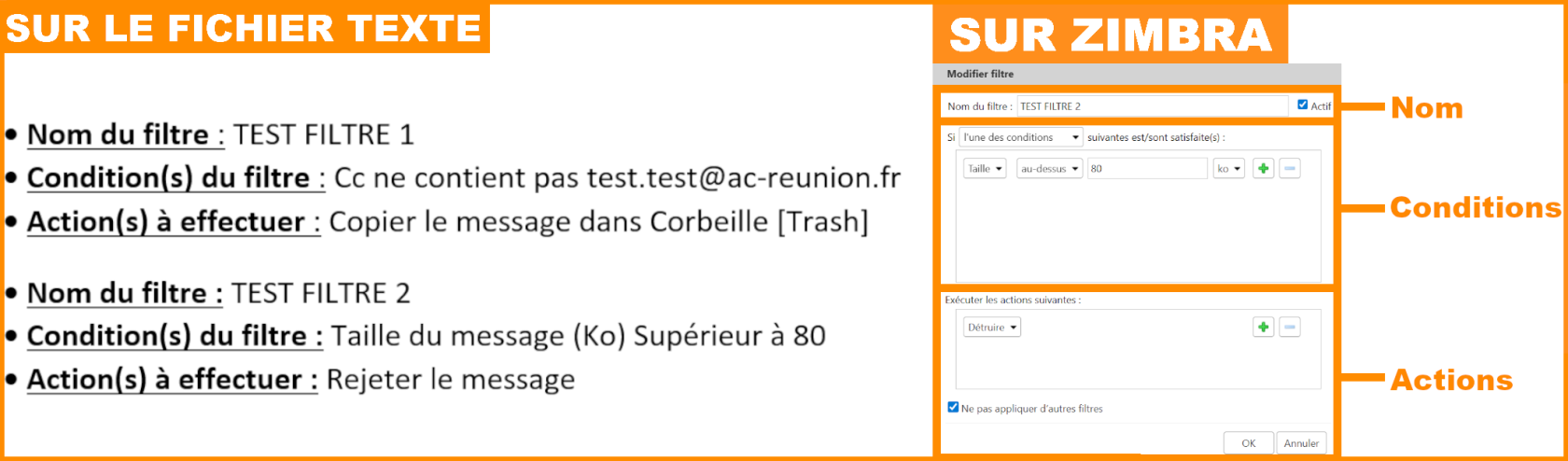Open the Détruire action dropdown
1568x461 pixels.
[992, 328]
